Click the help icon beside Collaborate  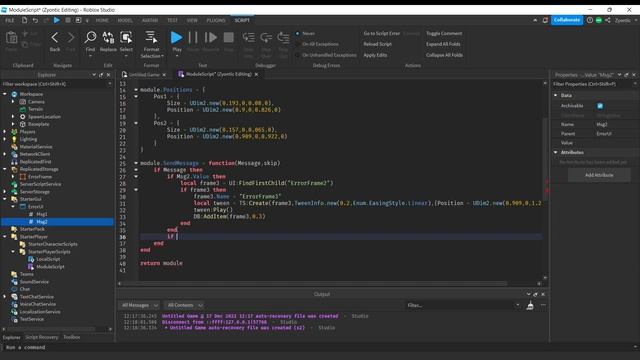(590, 20)
